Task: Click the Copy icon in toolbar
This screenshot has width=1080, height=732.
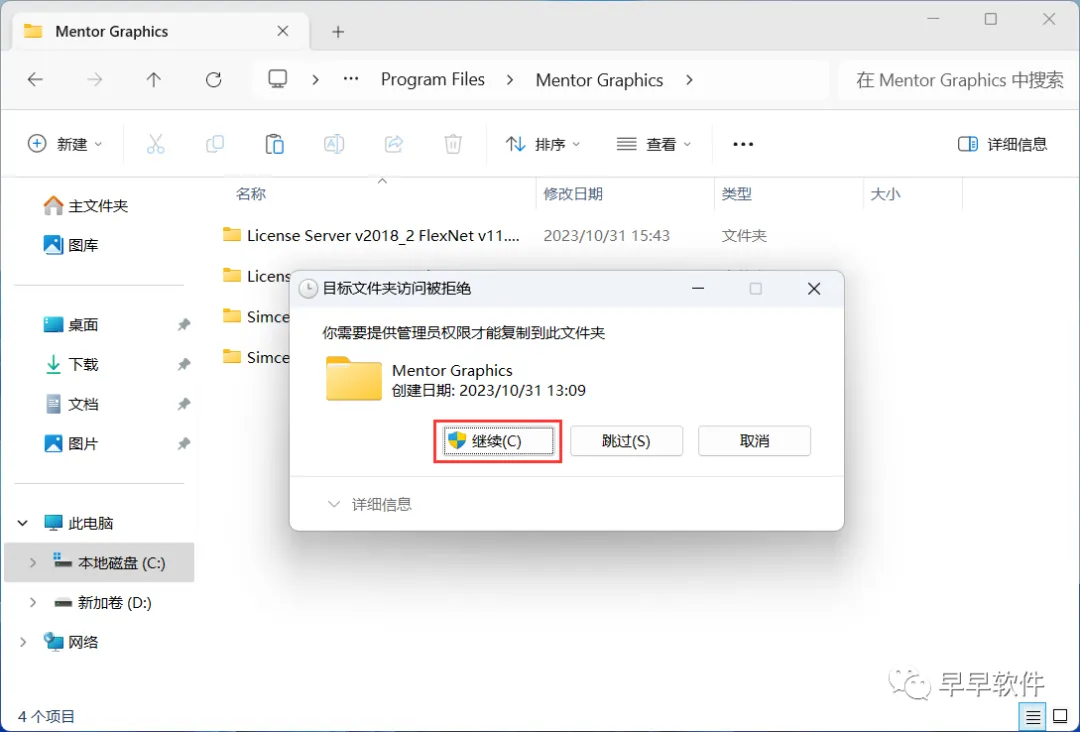Action: pyautogui.click(x=215, y=144)
